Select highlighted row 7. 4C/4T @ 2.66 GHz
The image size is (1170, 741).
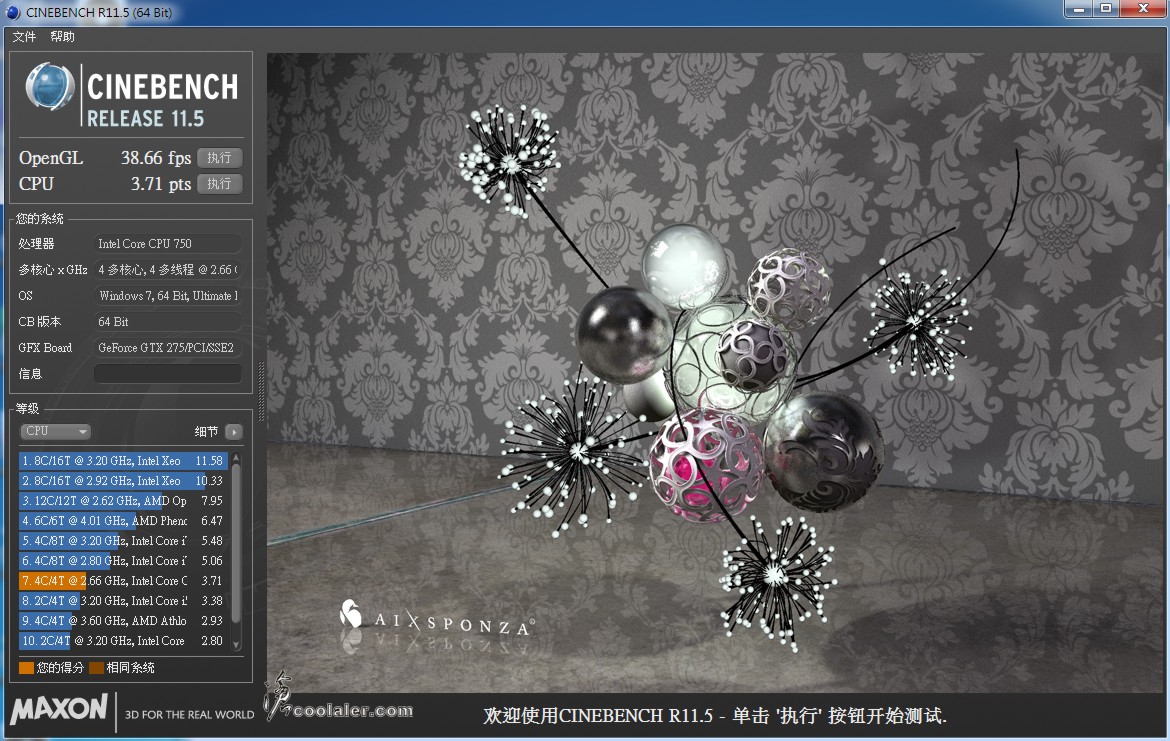(123, 581)
